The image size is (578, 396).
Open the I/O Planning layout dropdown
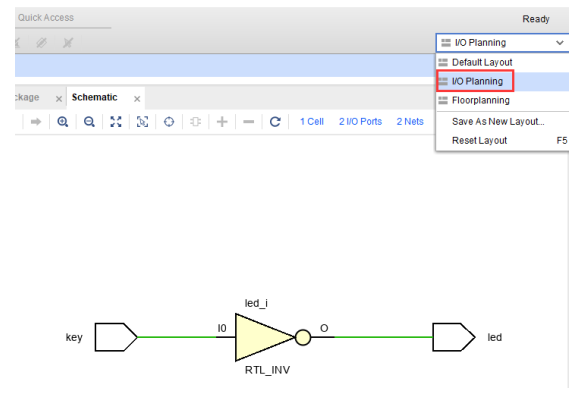tap(502, 43)
